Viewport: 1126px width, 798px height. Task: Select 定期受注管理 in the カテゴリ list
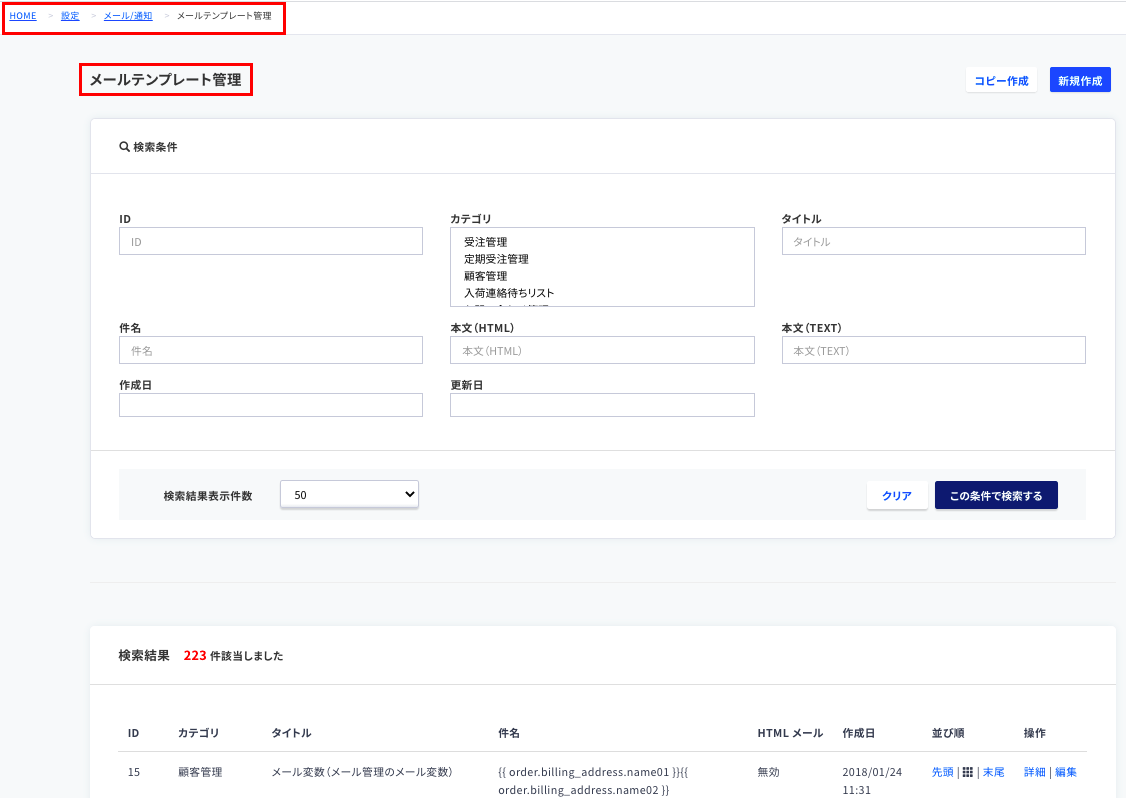[496, 259]
